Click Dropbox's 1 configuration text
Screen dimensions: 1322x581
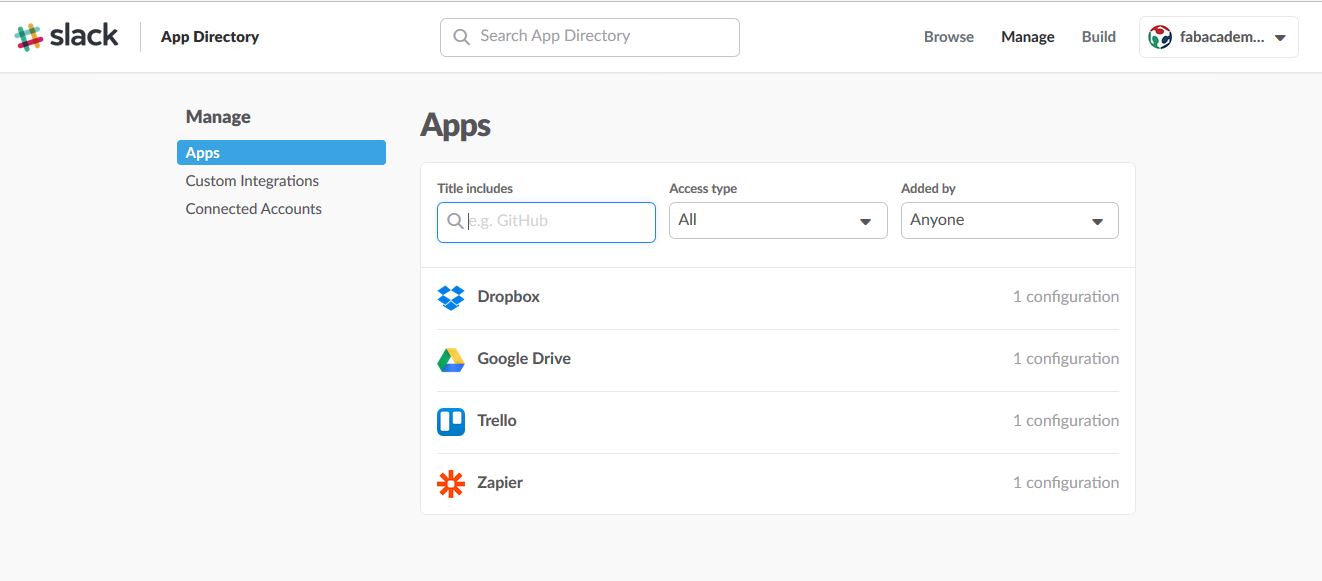pos(1066,297)
